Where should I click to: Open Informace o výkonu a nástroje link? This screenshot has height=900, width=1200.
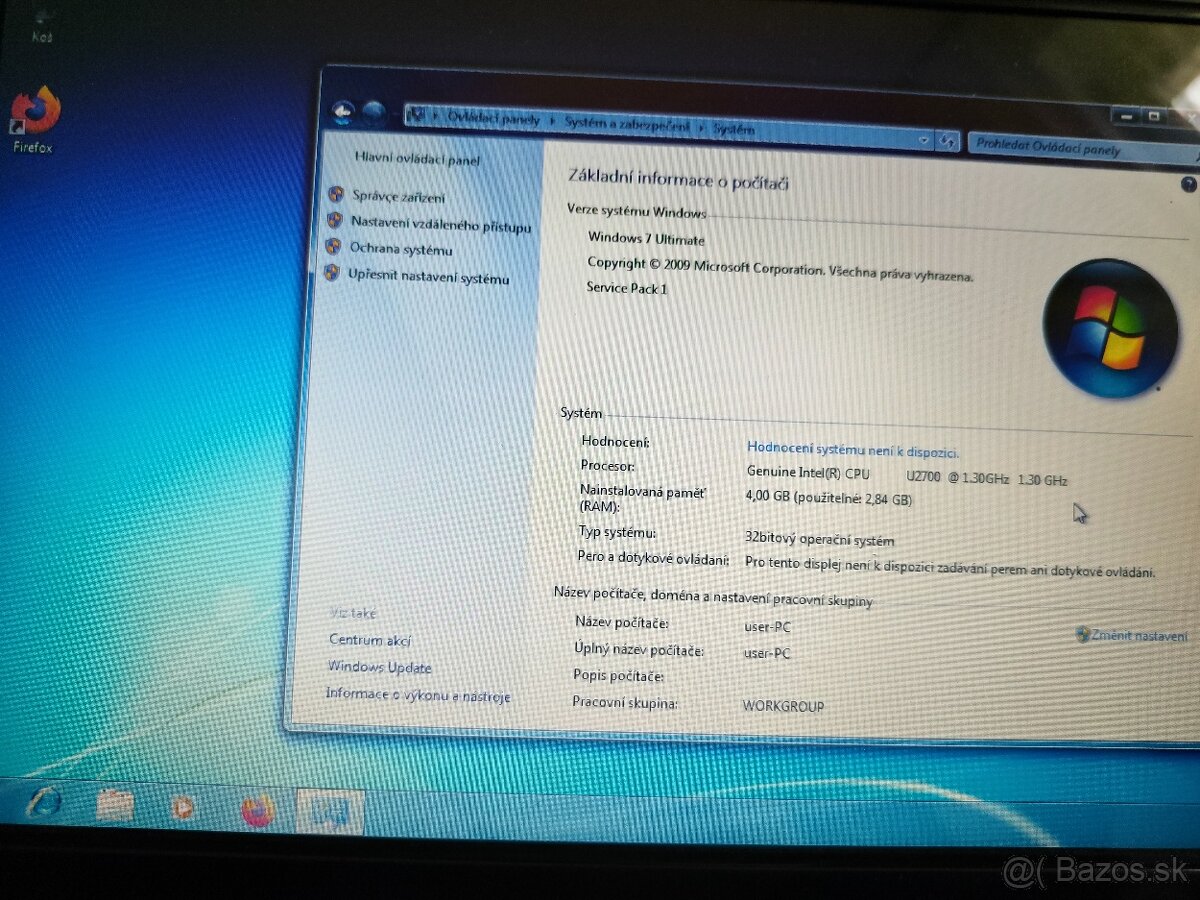tap(418, 695)
